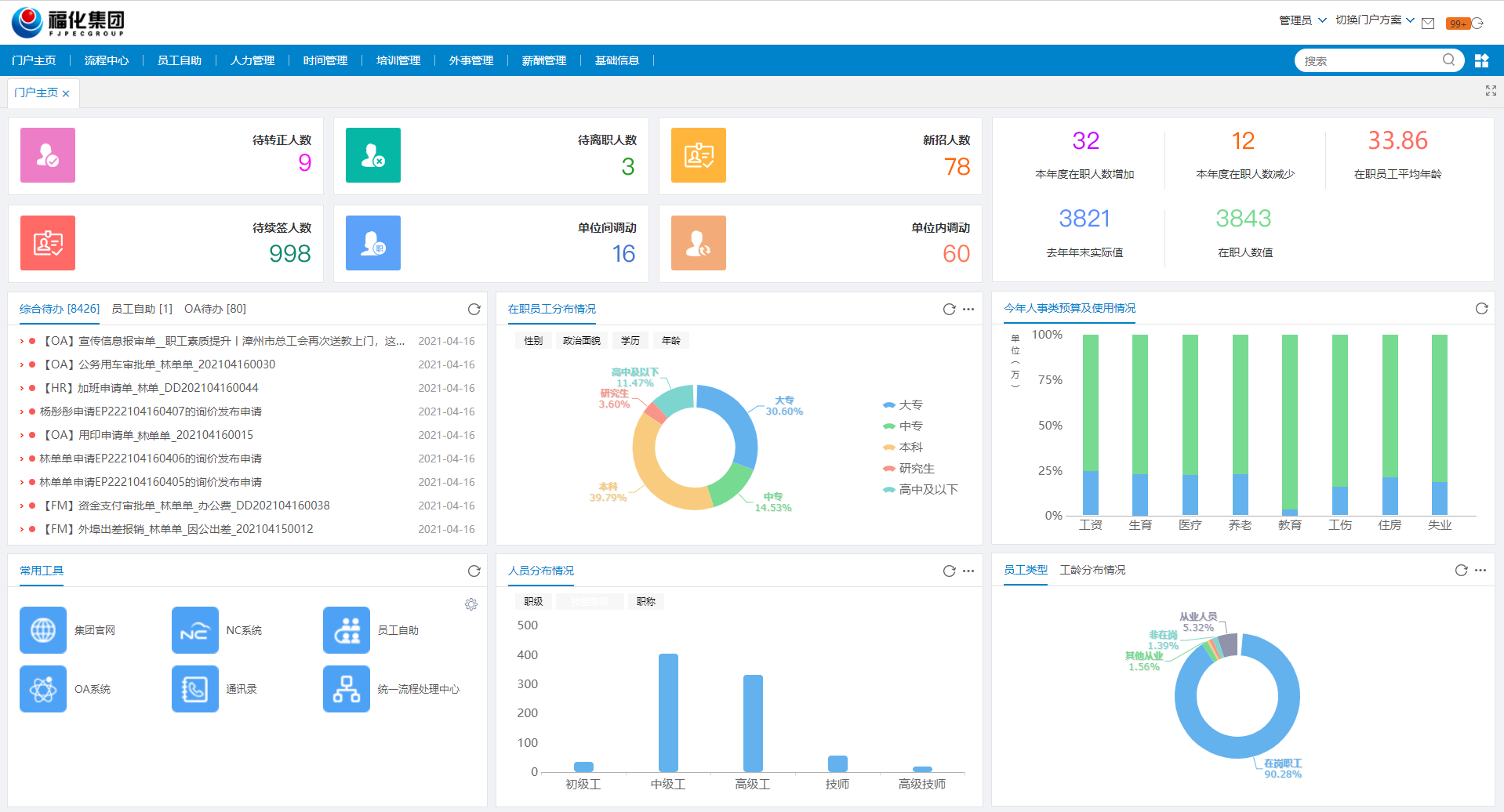Image resolution: width=1504 pixels, height=812 pixels.
Task: Toggle fullscreen expand icon below search
Action: tap(1491, 91)
